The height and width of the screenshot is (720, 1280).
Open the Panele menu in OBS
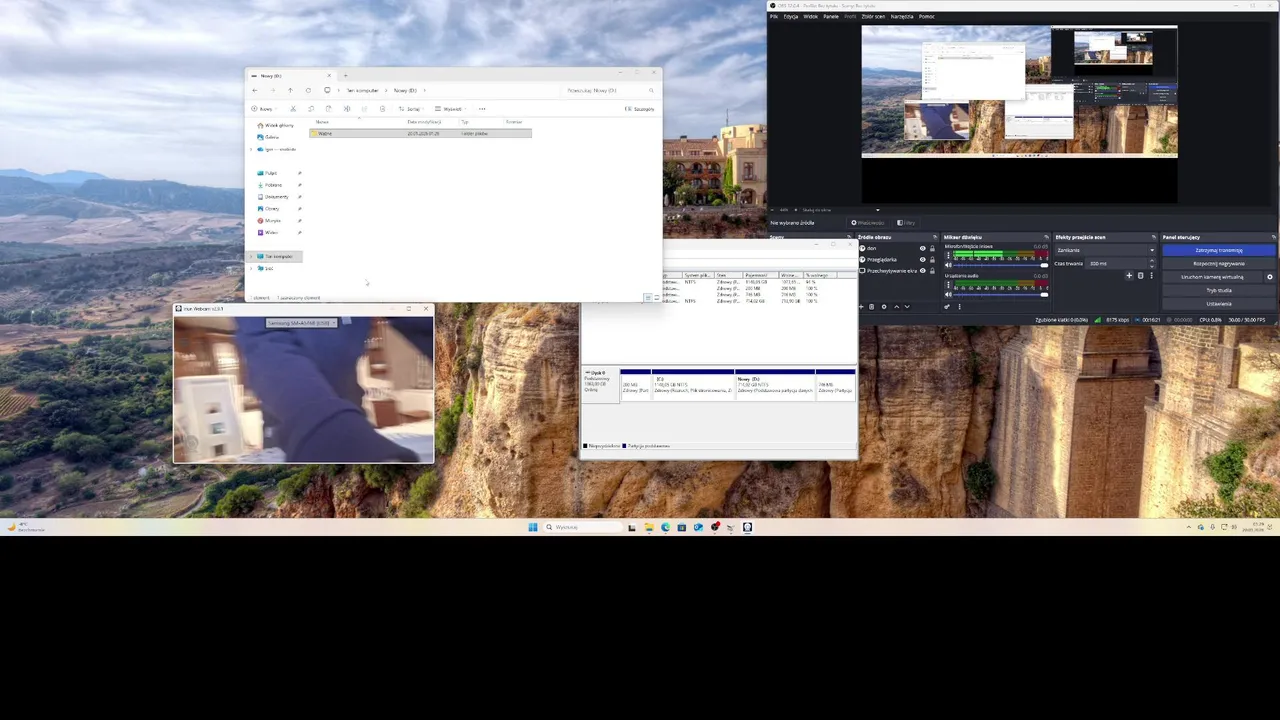click(x=831, y=16)
